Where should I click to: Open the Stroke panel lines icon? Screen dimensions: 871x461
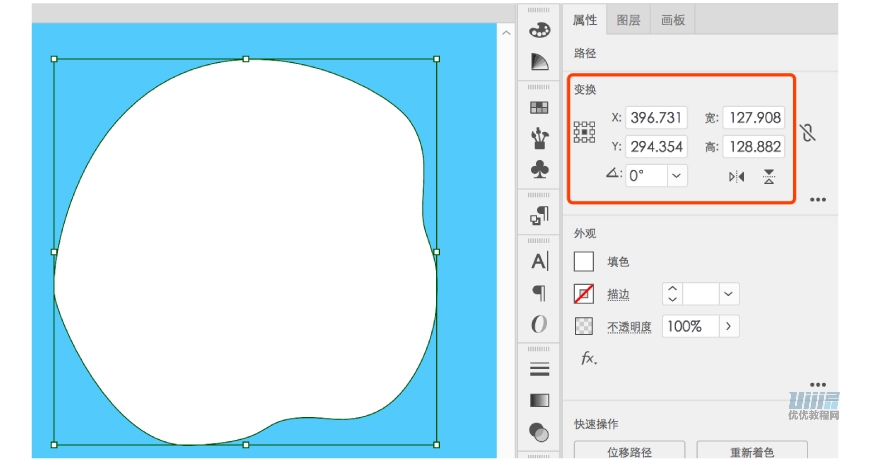pos(539,369)
